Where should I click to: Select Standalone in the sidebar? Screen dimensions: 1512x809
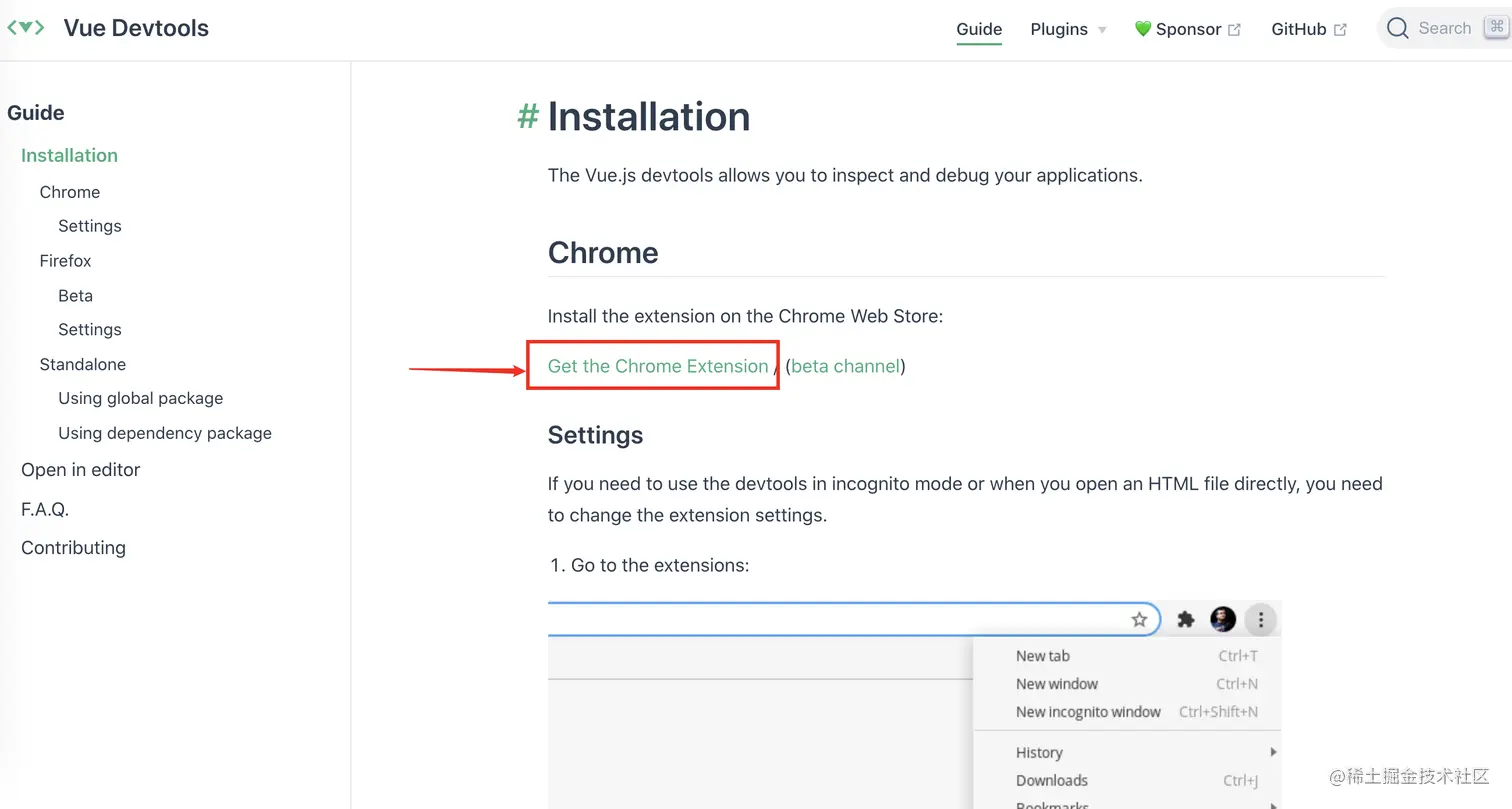[82, 365]
